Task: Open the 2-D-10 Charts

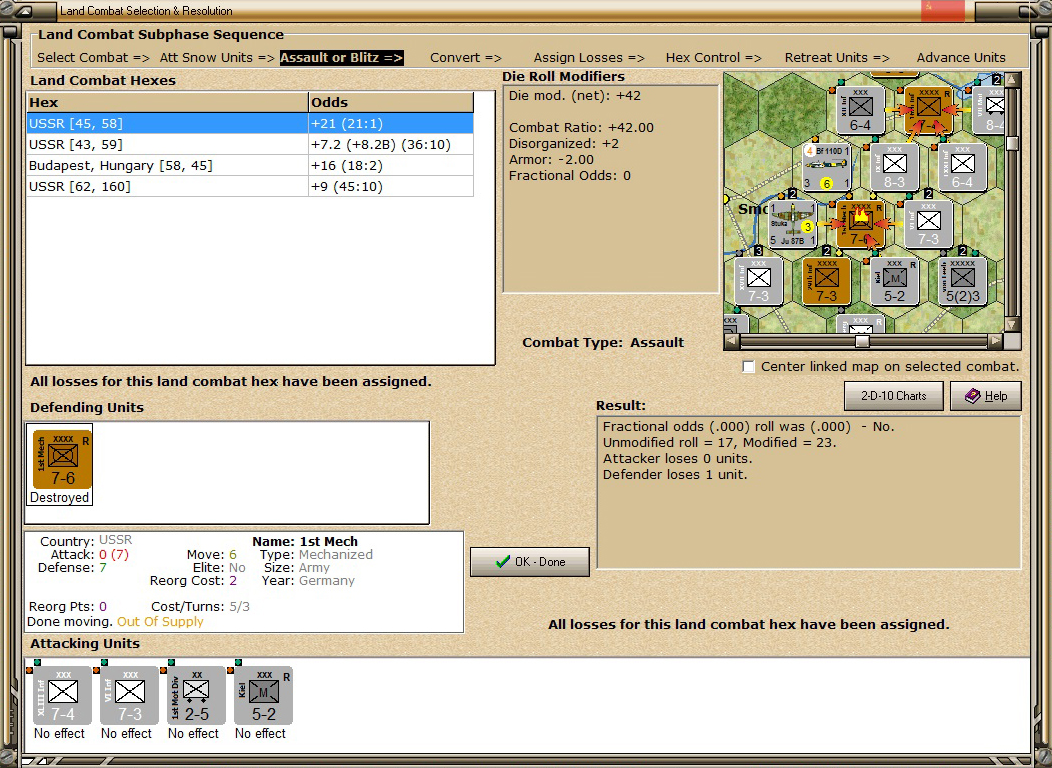Action: coord(894,396)
